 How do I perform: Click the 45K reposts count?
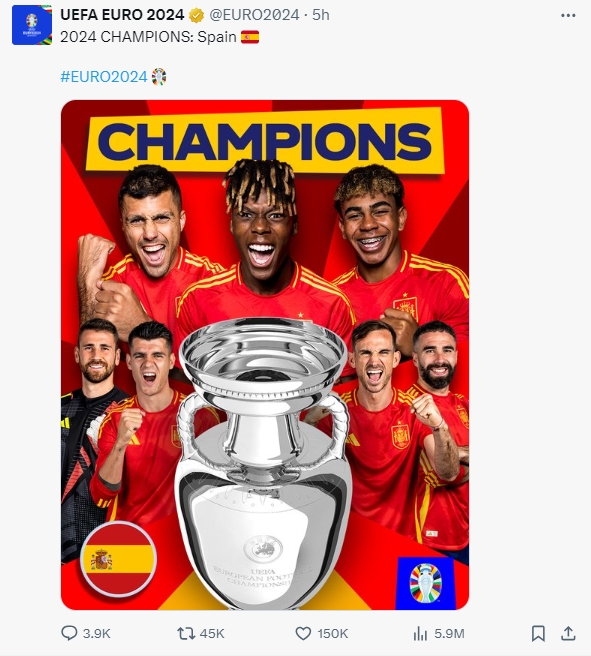[212, 633]
